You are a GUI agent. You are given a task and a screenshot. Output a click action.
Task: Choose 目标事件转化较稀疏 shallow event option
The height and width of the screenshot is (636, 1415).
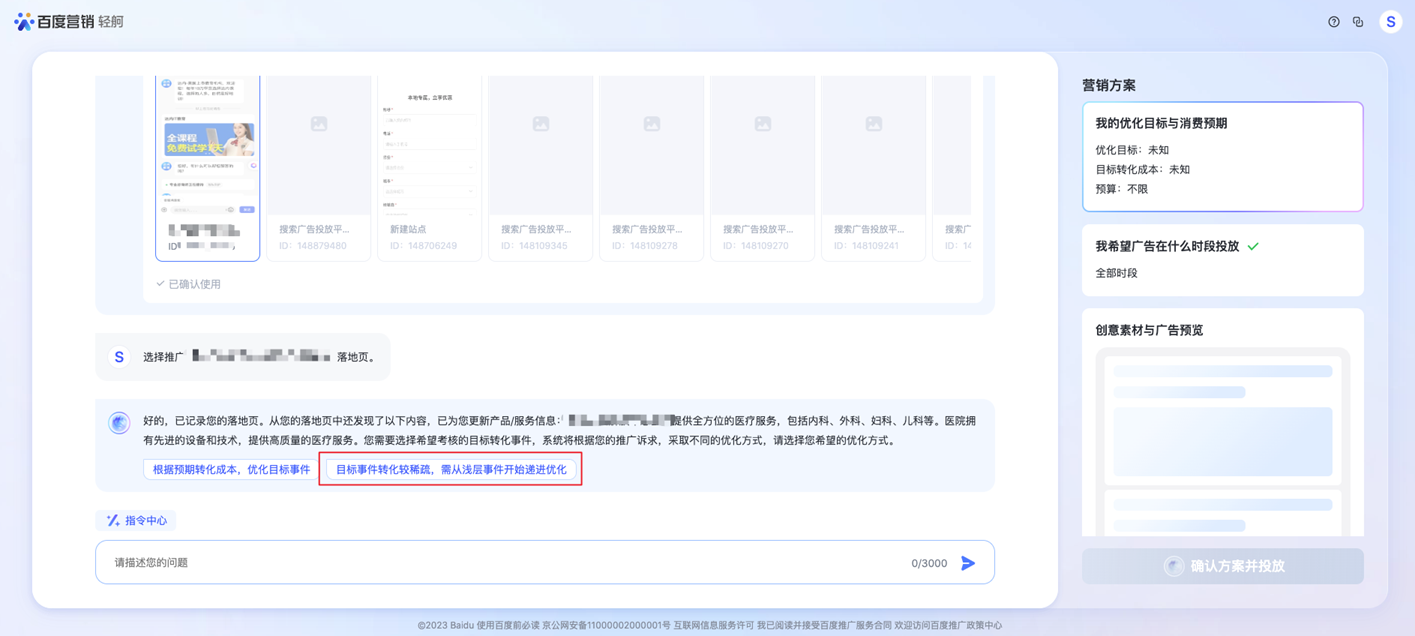pos(451,469)
